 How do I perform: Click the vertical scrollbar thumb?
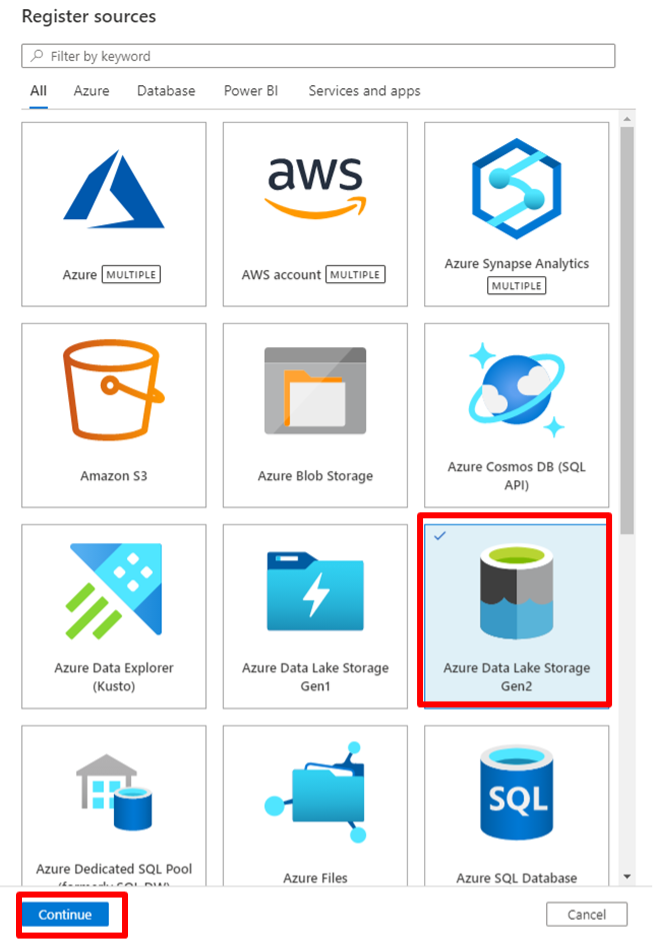627,330
